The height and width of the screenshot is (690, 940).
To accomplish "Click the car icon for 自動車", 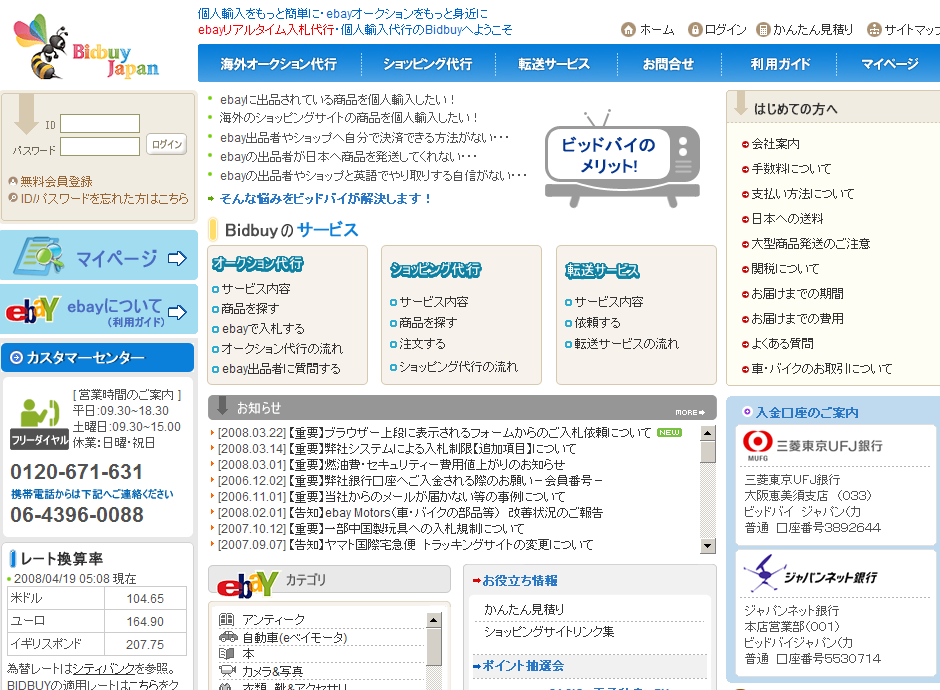I will pyautogui.click(x=228, y=637).
